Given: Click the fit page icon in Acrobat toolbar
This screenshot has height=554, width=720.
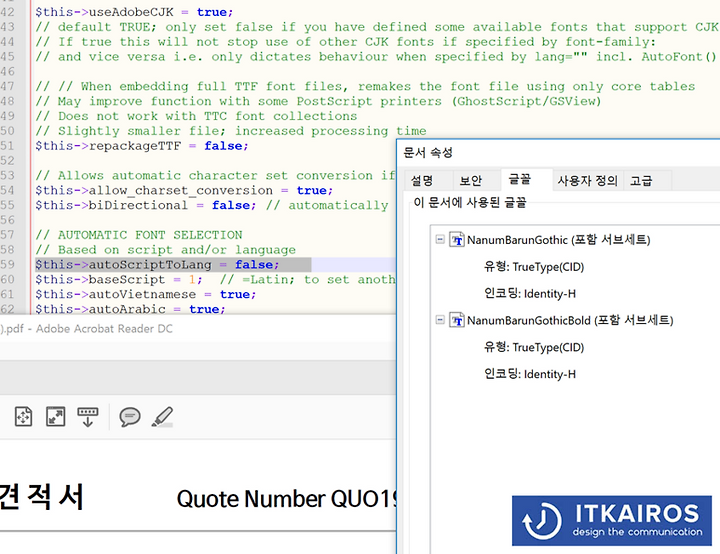Looking at the screenshot, I should [23, 417].
